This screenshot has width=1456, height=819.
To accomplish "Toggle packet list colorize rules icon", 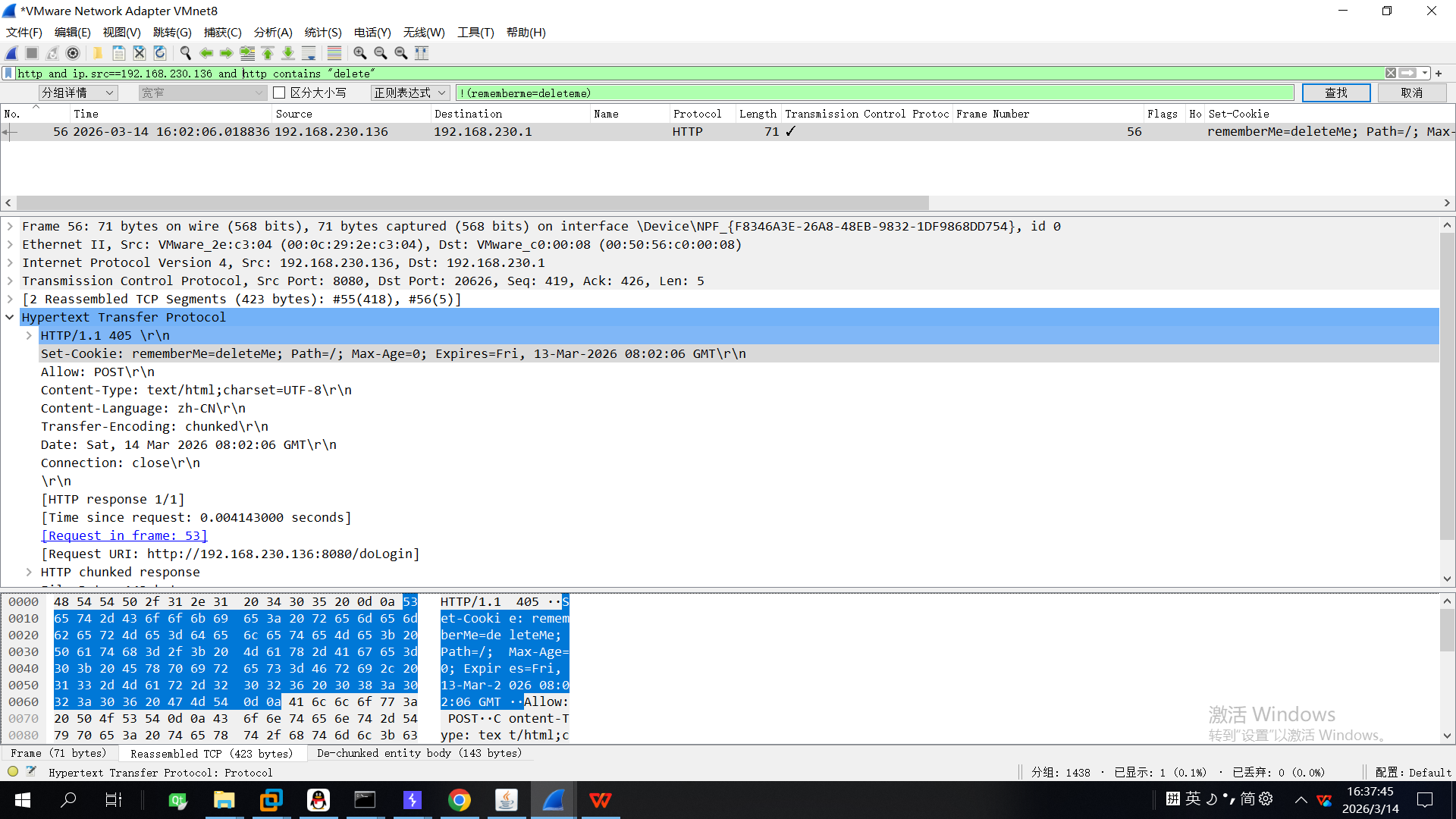I will click(x=334, y=53).
